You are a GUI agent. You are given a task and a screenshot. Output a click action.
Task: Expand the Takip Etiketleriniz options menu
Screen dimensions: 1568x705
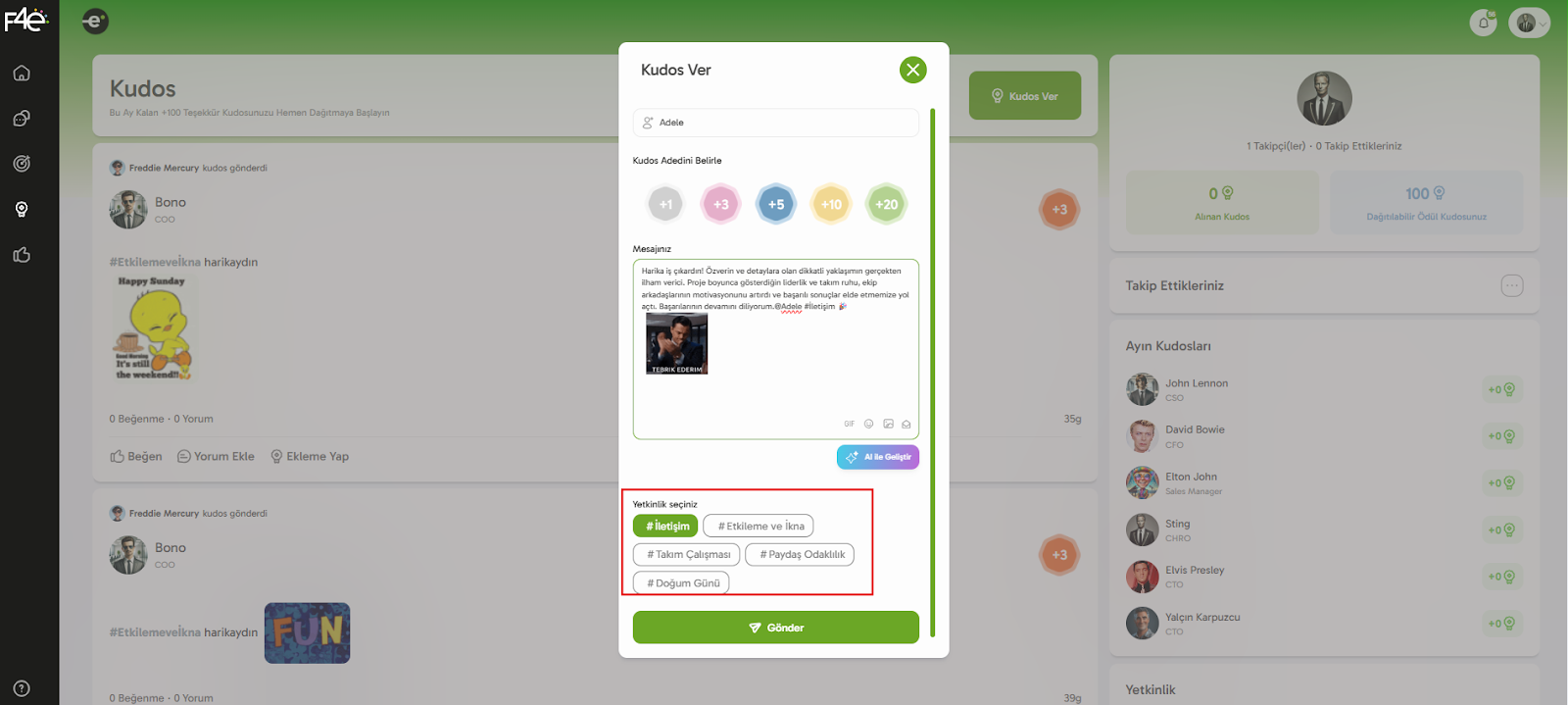click(1512, 285)
